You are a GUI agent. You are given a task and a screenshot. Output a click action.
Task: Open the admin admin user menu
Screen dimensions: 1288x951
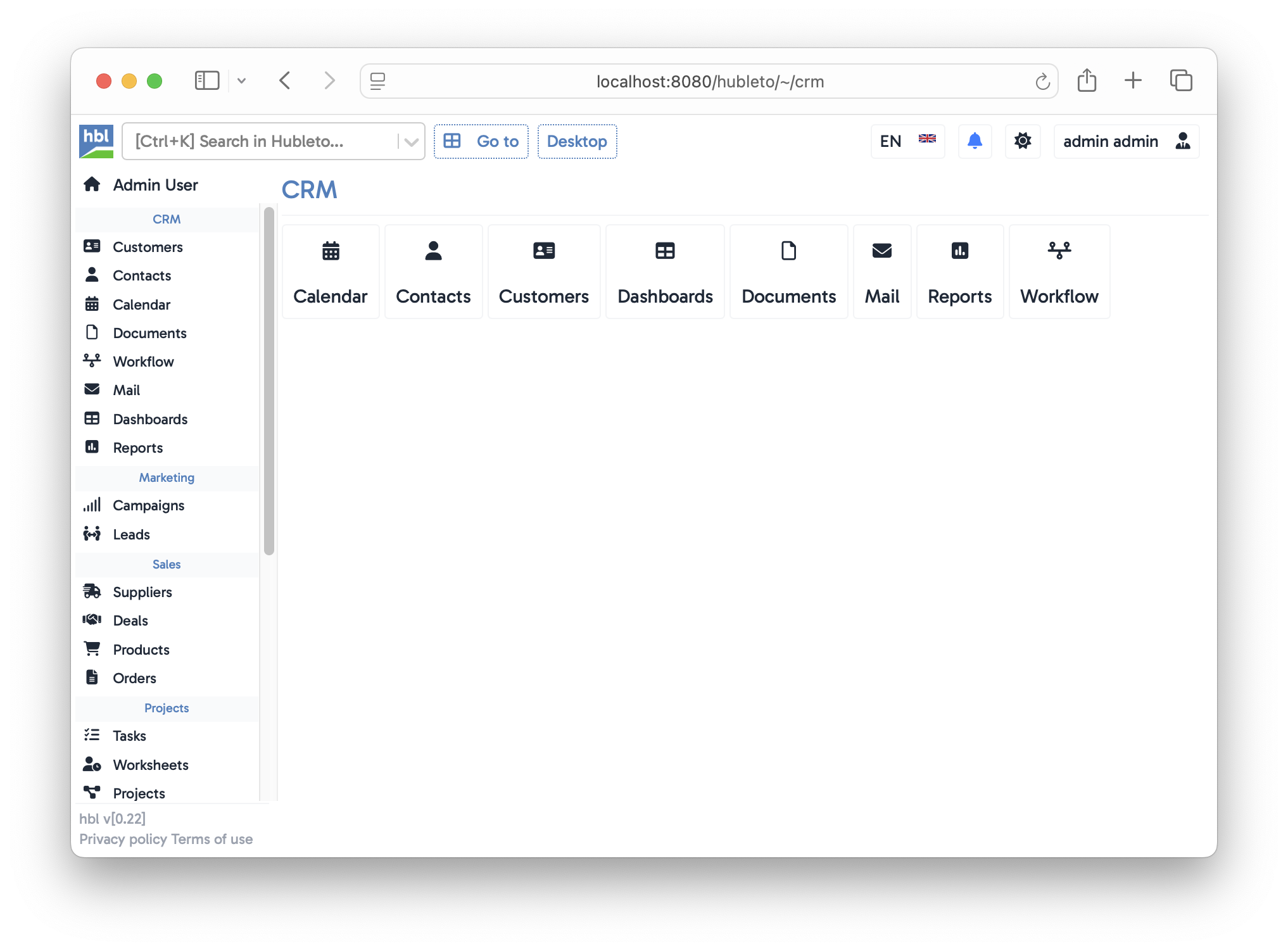[1126, 141]
